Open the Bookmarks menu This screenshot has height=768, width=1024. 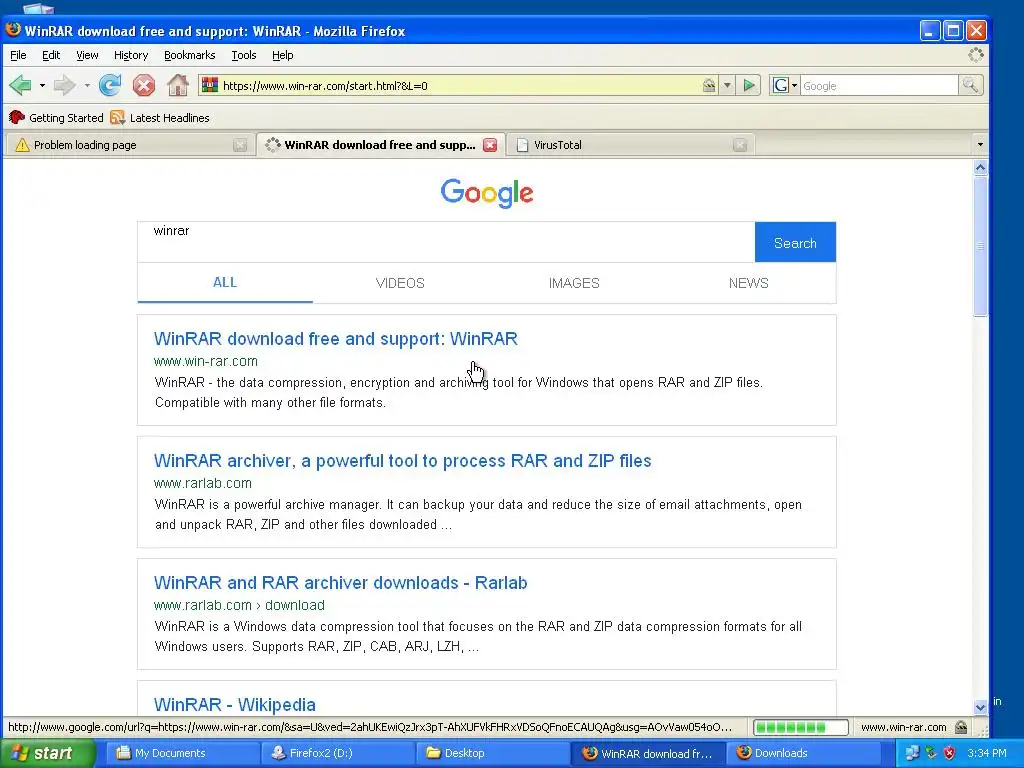pos(189,55)
